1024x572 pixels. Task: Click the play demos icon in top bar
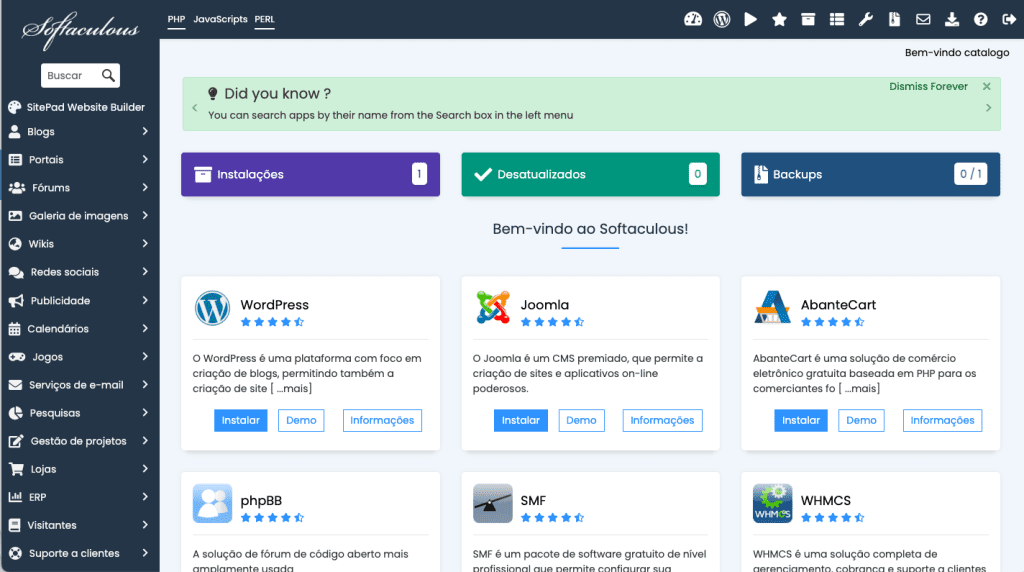tap(750, 19)
